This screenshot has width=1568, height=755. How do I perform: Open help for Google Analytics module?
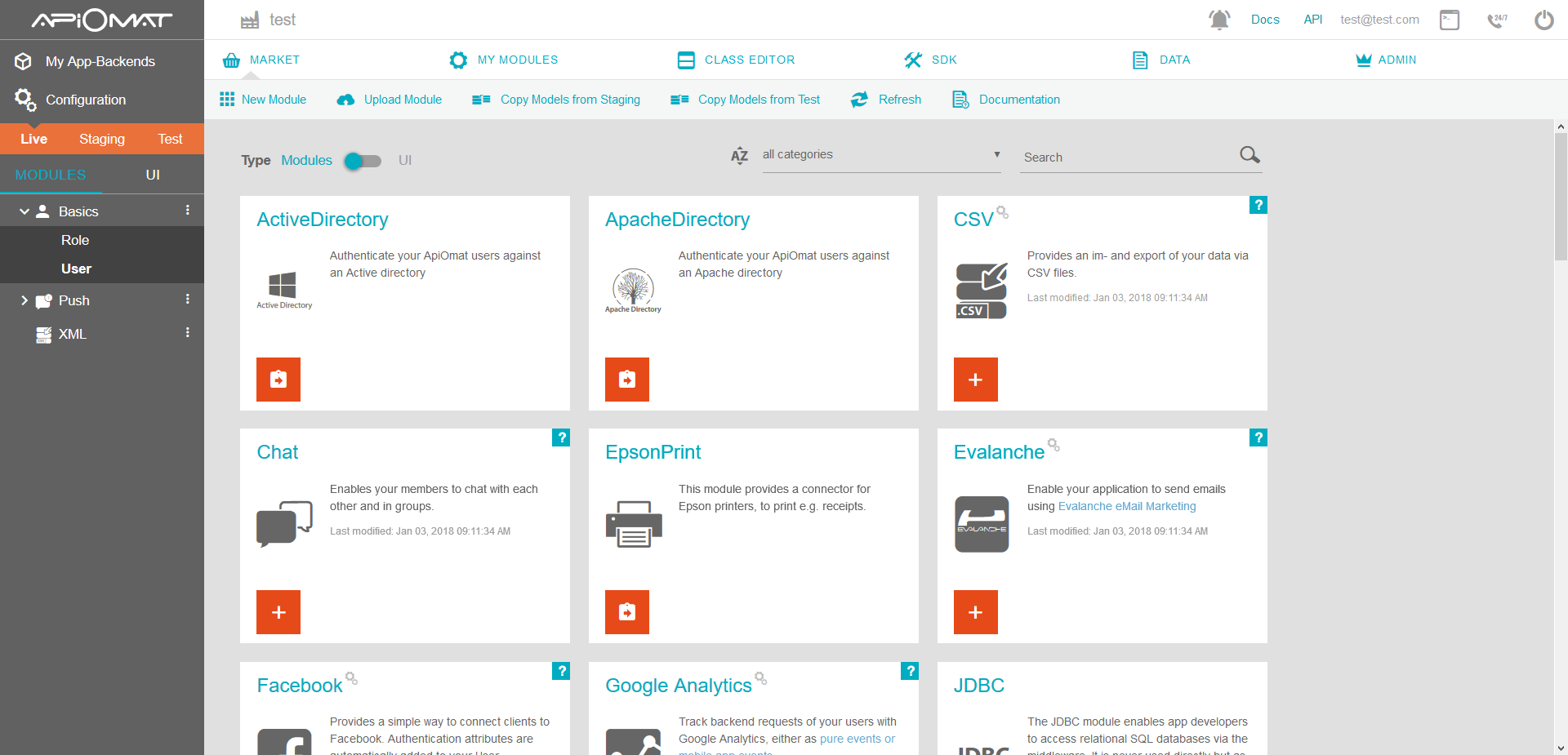[x=910, y=671]
